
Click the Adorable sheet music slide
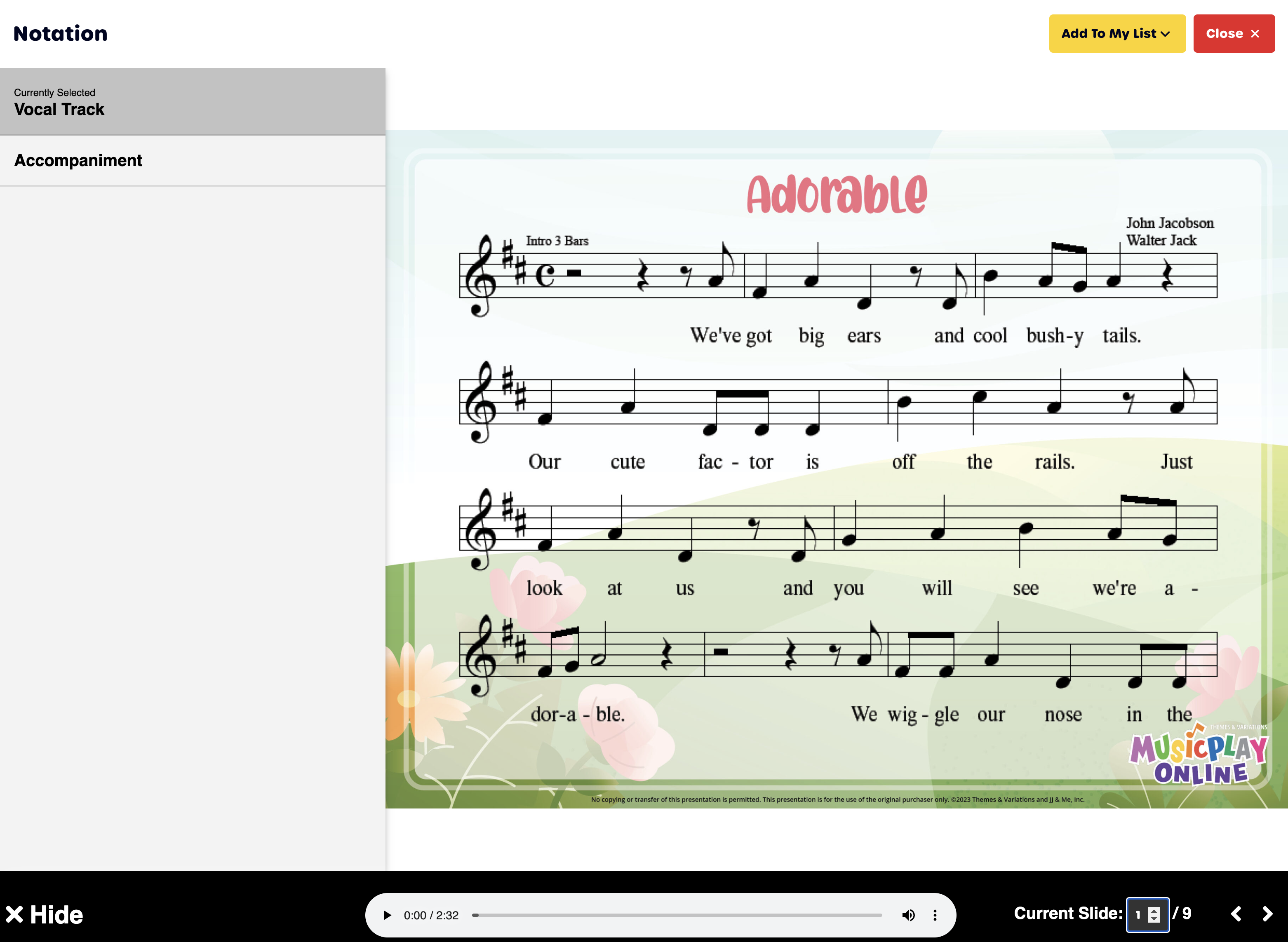[x=837, y=469]
